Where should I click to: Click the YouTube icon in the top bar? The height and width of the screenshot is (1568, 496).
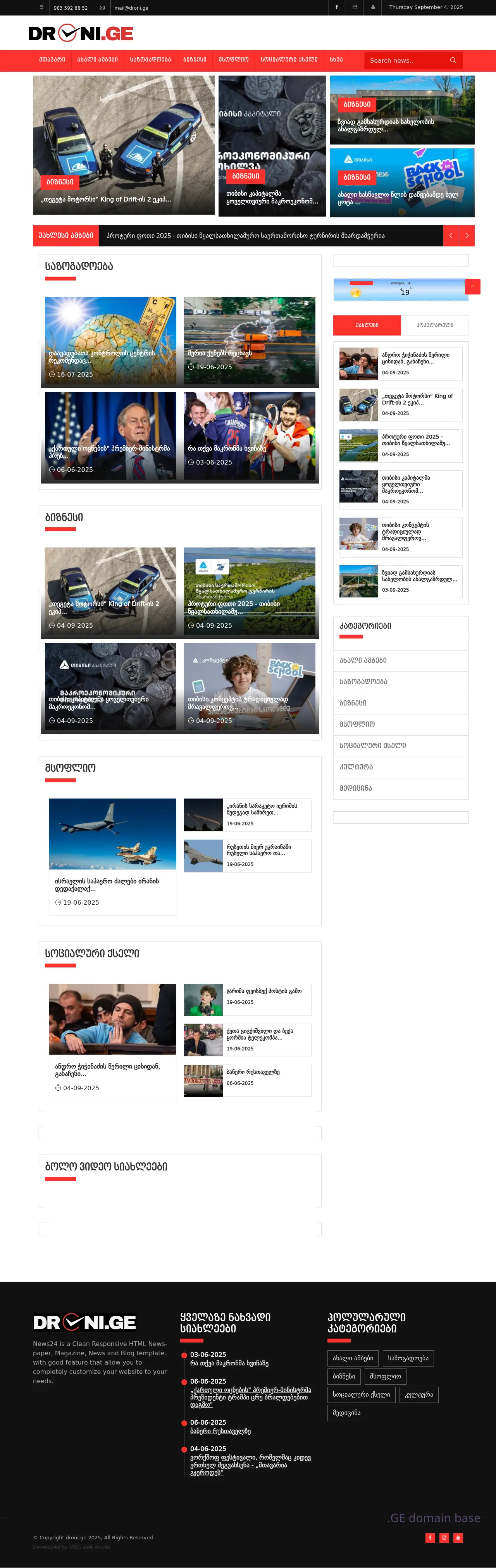pyautogui.click(x=373, y=7)
